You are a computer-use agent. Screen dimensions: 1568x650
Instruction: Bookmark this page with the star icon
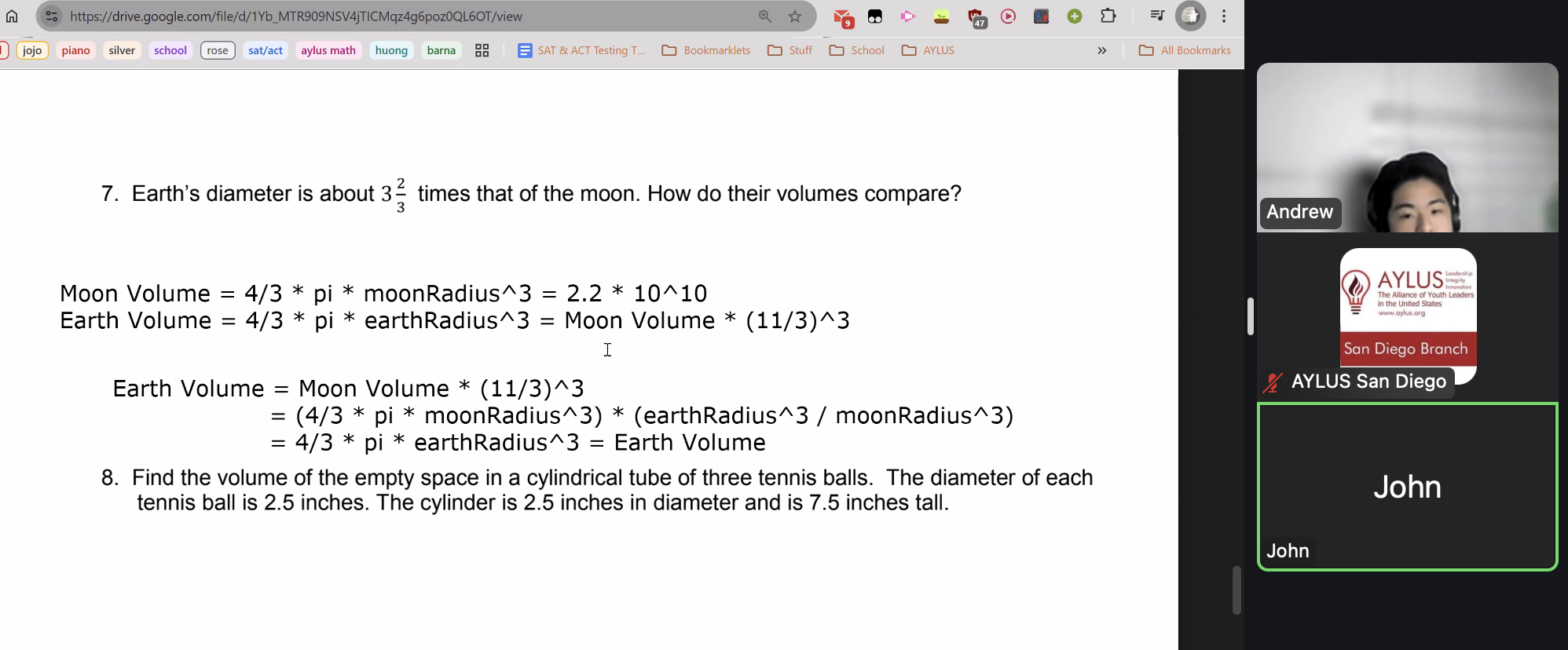[x=795, y=16]
